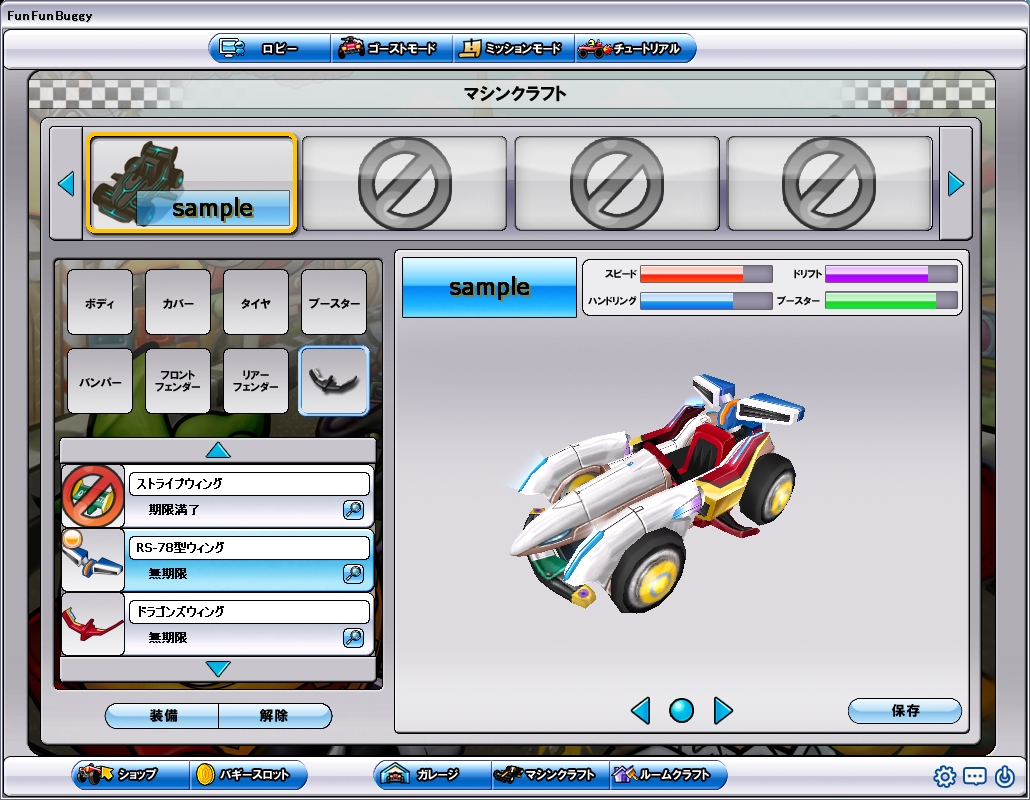Select the フロントフェンダー parts category
Image resolution: width=1030 pixels, height=800 pixels.
click(x=178, y=381)
